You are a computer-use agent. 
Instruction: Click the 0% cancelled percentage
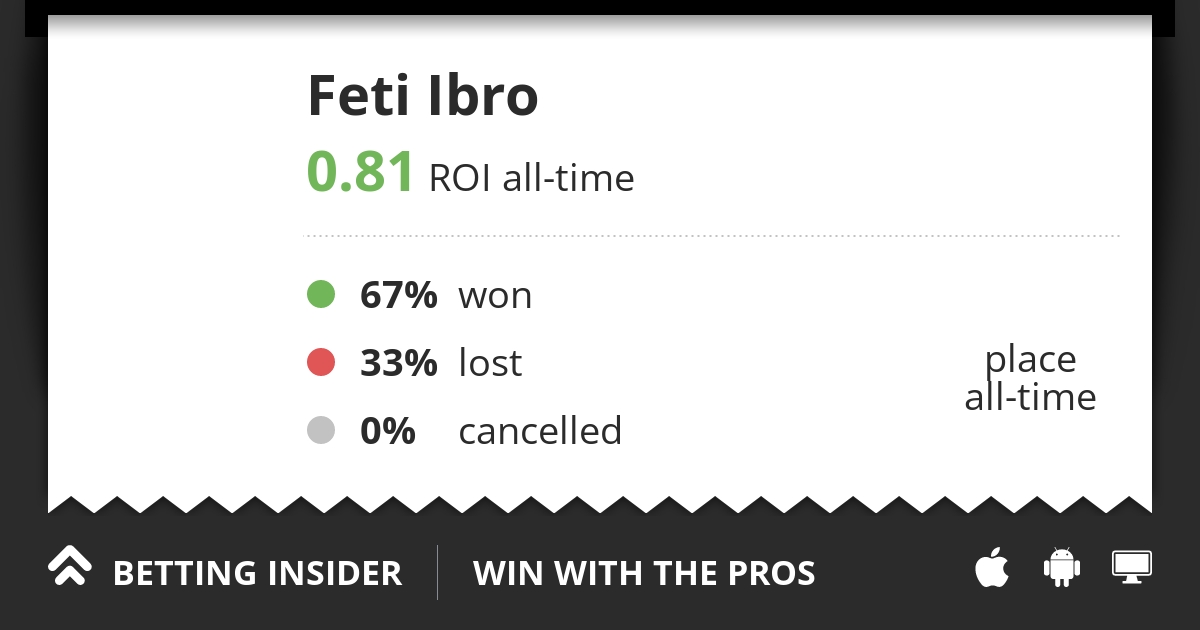pyautogui.click(x=387, y=432)
